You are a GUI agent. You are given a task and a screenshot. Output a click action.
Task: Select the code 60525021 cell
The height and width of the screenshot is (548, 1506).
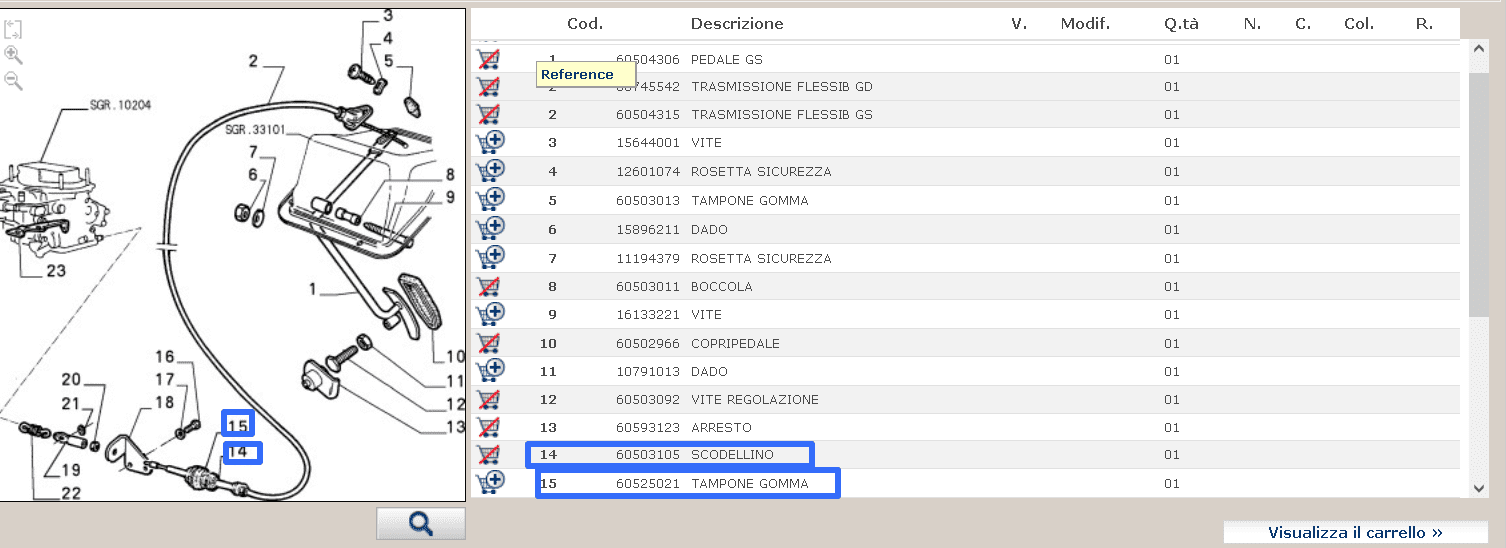pyautogui.click(x=648, y=483)
